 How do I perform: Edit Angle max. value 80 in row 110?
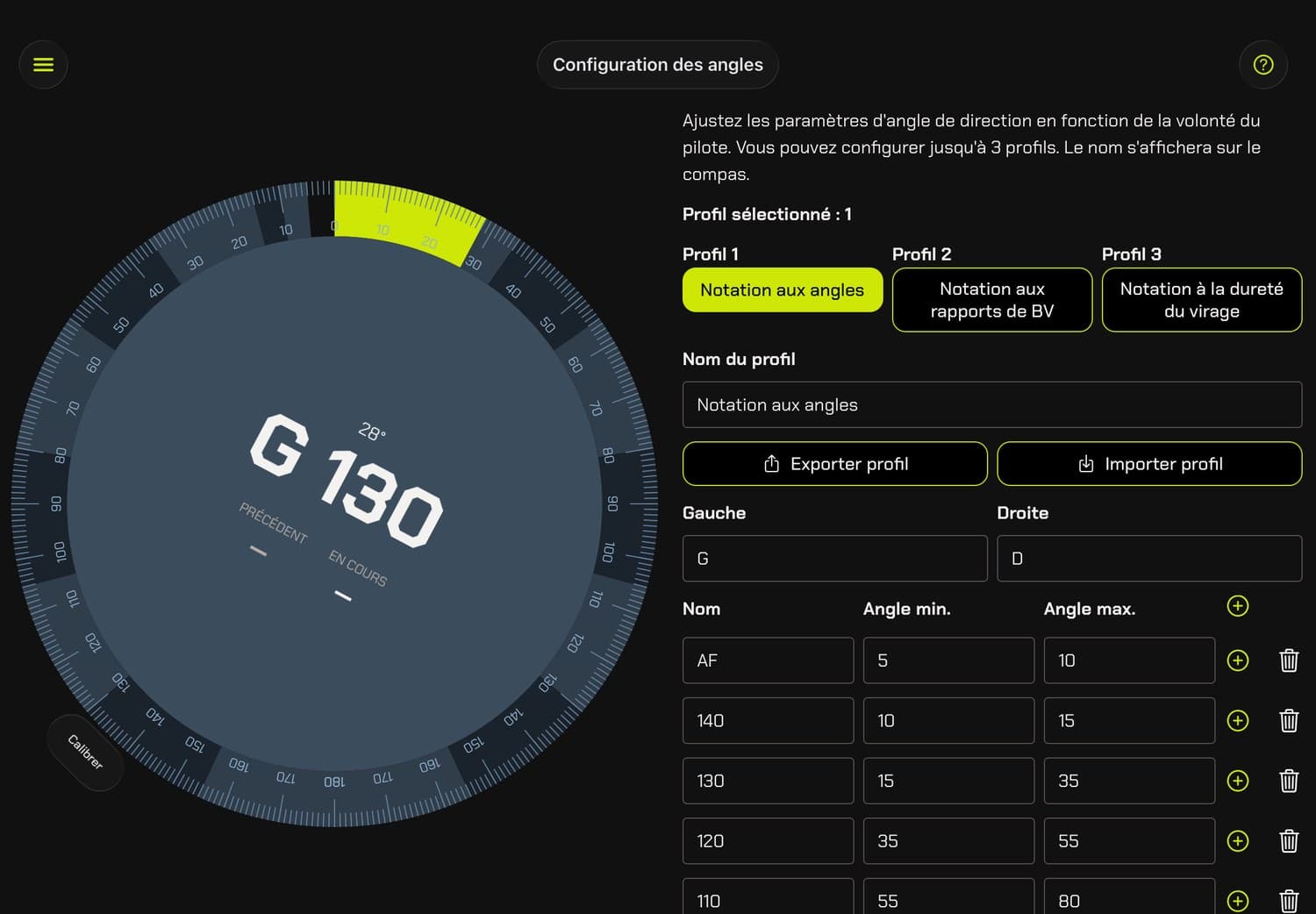(1129, 896)
